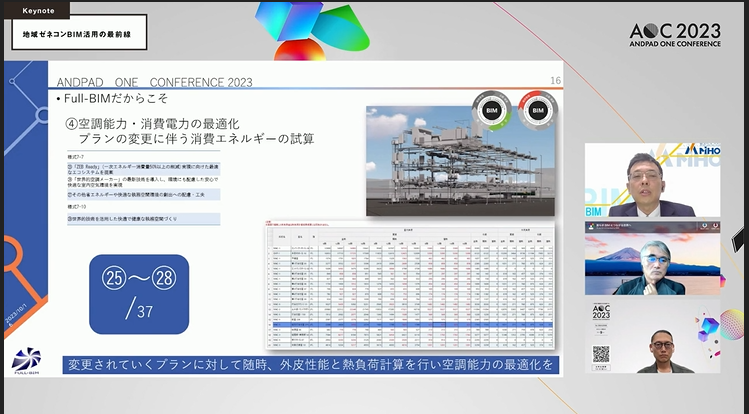The height and width of the screenshot is (414, 749).
Task: Click the '世界的空調メーカー' line
Action: click(143, 182)
